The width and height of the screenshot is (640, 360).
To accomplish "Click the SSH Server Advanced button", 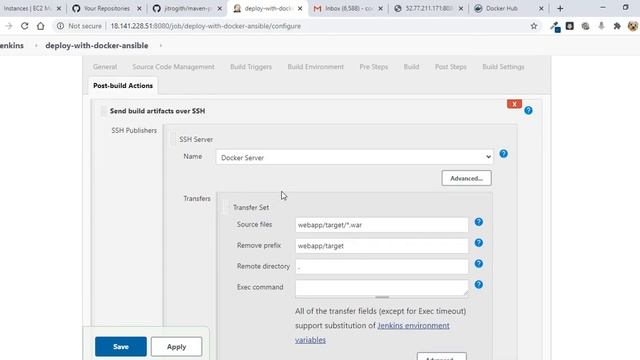I will (x=466, y=178).
